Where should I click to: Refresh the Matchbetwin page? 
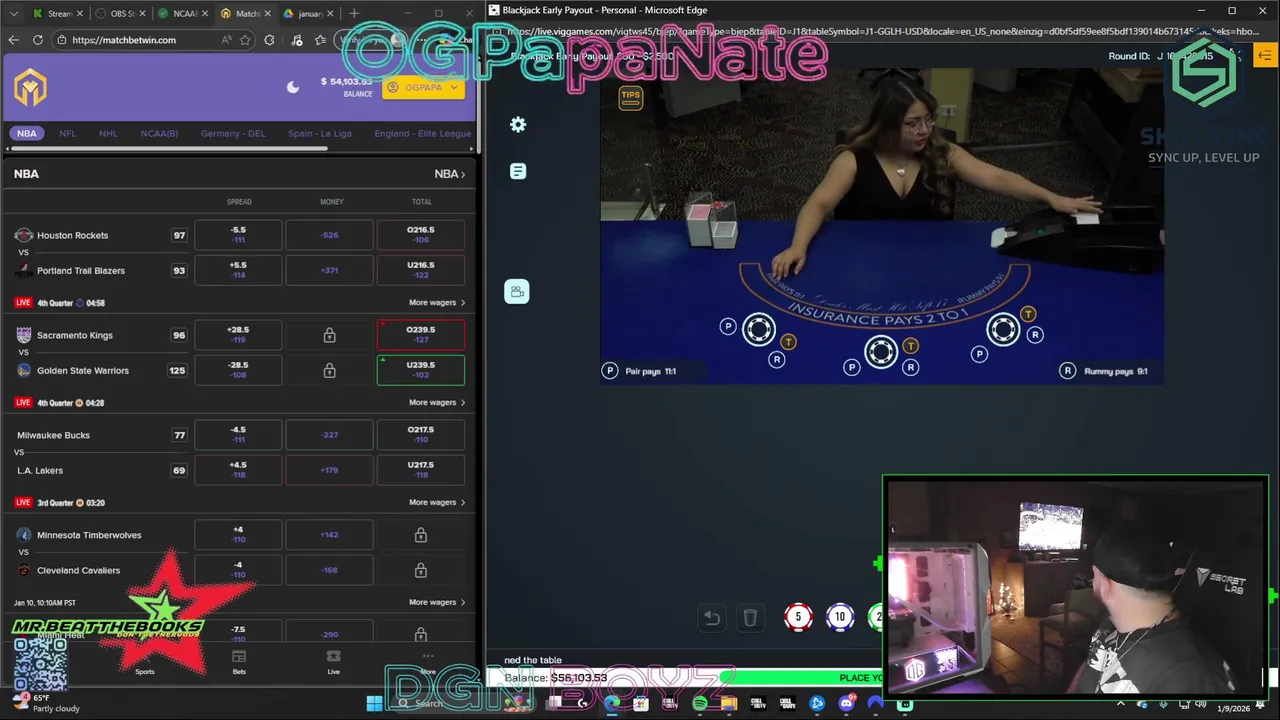38,40
